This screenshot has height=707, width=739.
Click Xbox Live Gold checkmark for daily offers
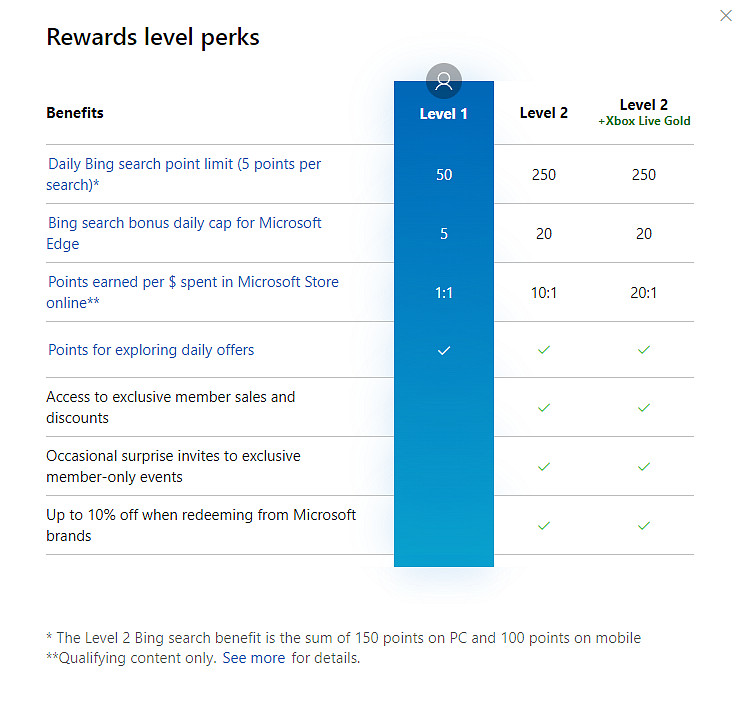[x=644, y=350]
